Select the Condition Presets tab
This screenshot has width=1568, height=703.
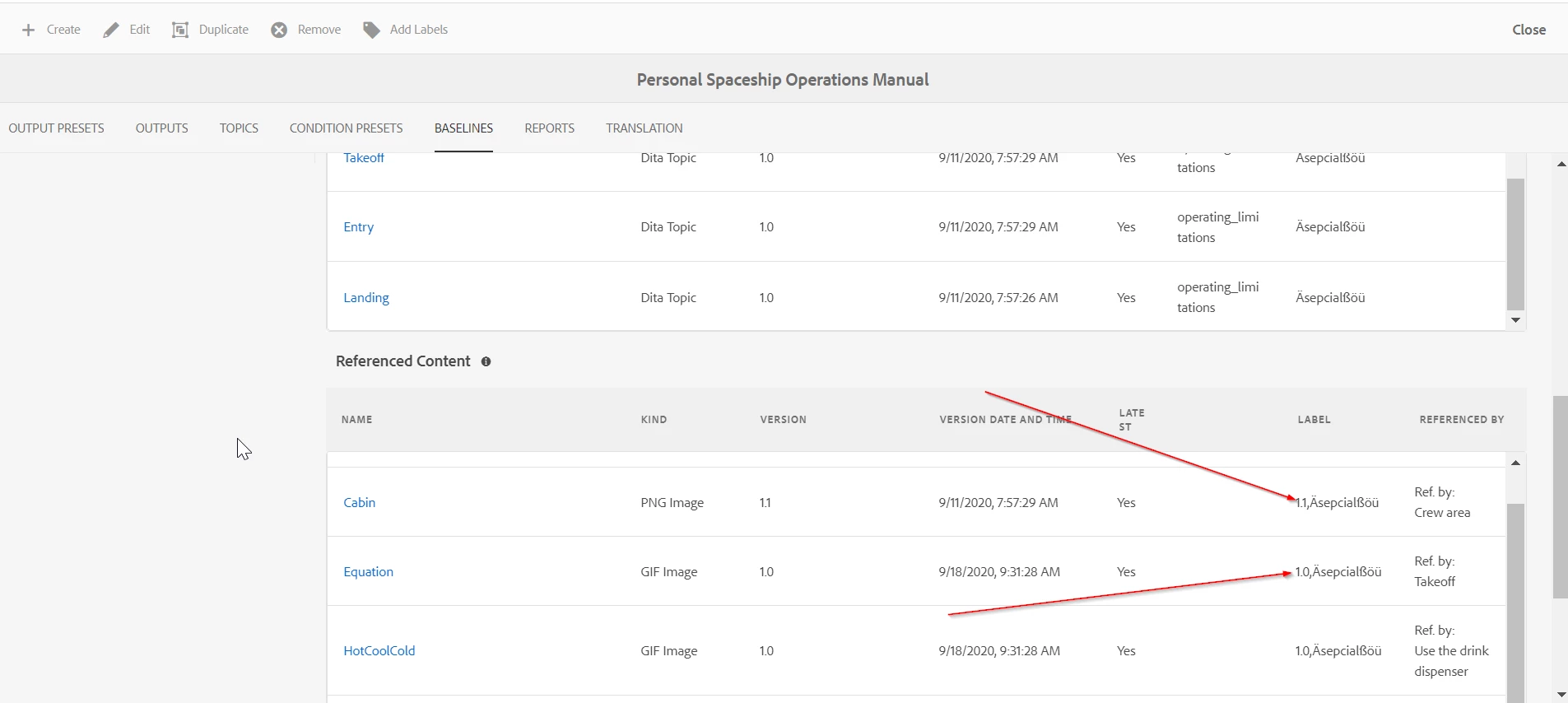pos(346,128)
